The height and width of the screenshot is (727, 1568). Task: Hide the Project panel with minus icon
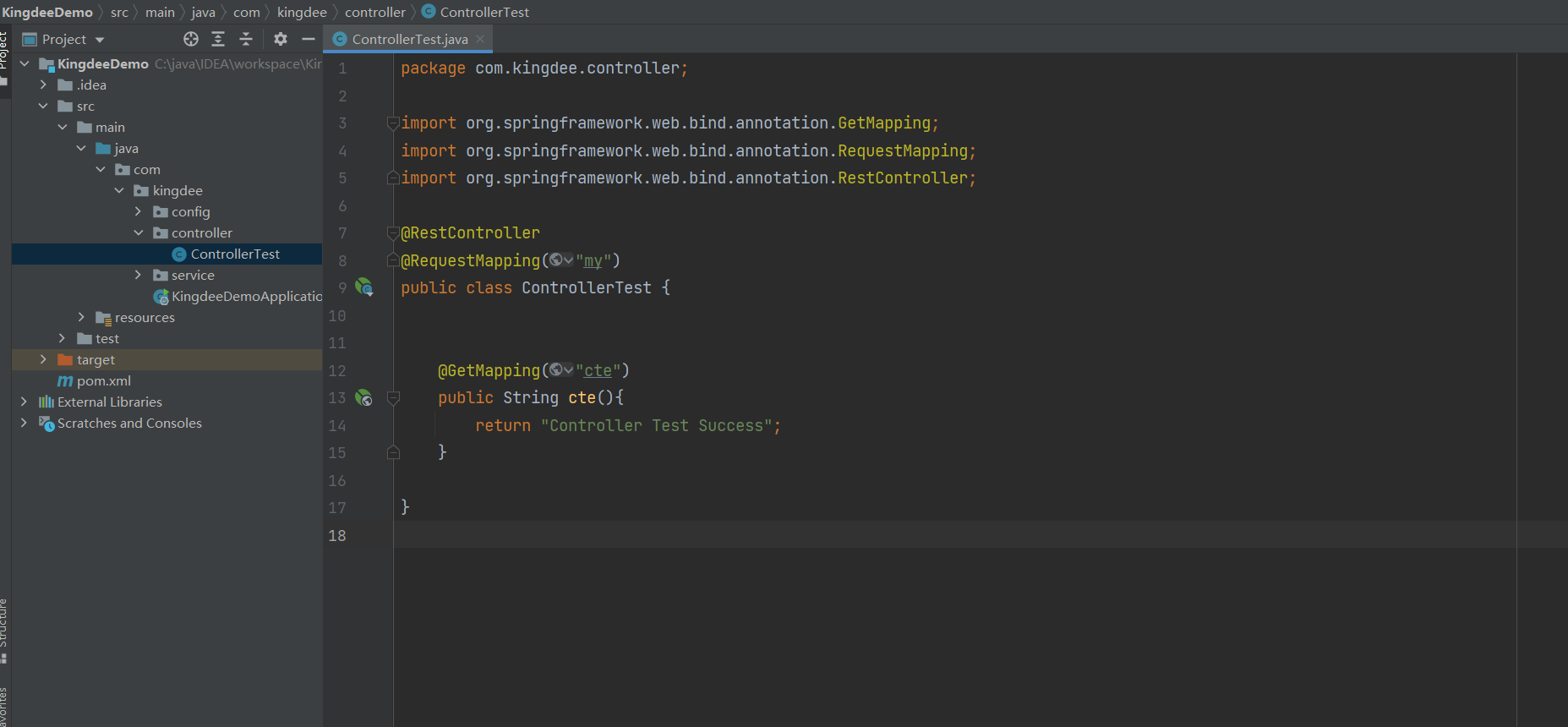click(309, 39)
